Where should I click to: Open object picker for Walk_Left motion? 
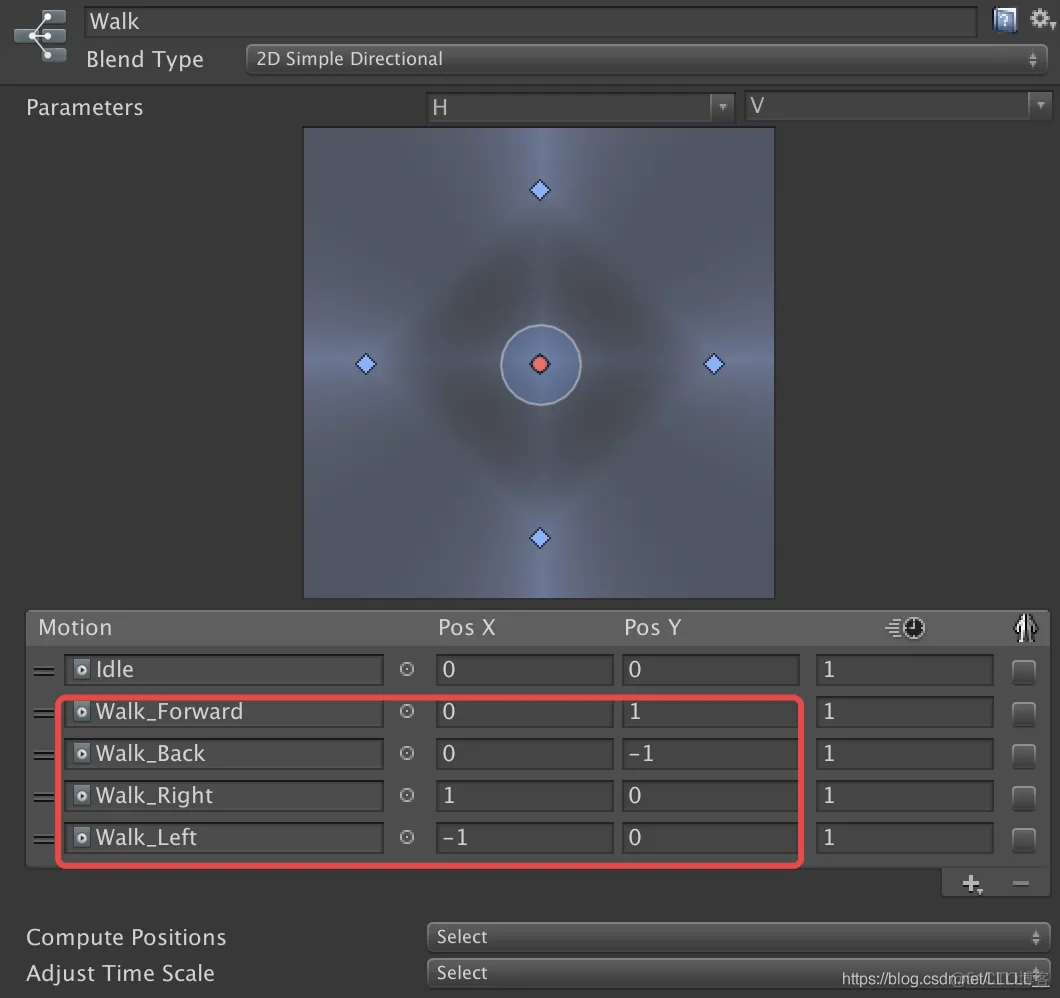coord(407,837)
